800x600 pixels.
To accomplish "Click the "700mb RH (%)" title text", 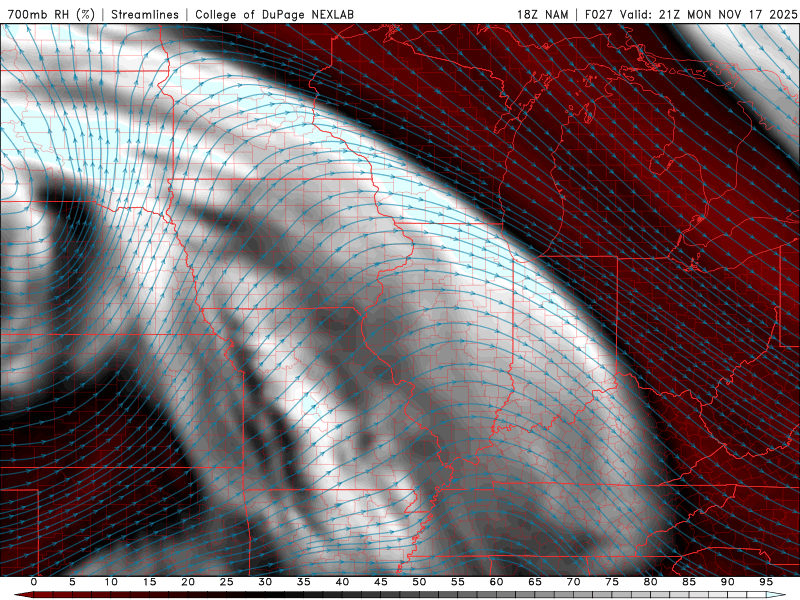I will pos(51,14).
